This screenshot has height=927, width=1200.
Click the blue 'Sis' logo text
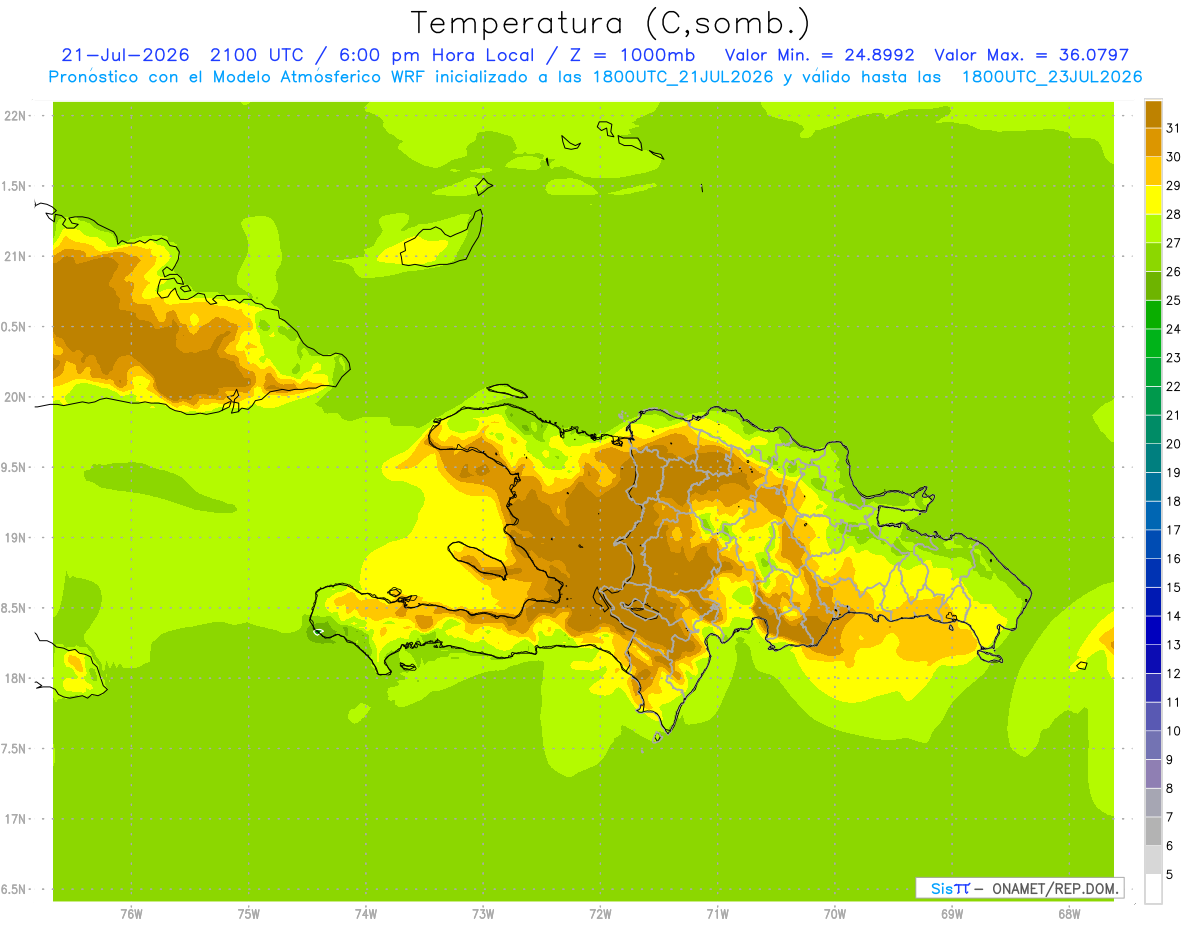click(x=940, y=888)
